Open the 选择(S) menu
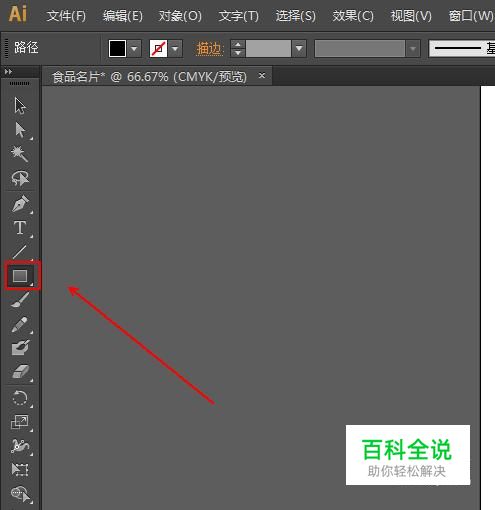The image size is (495, 510). click(x=296, y=16)
